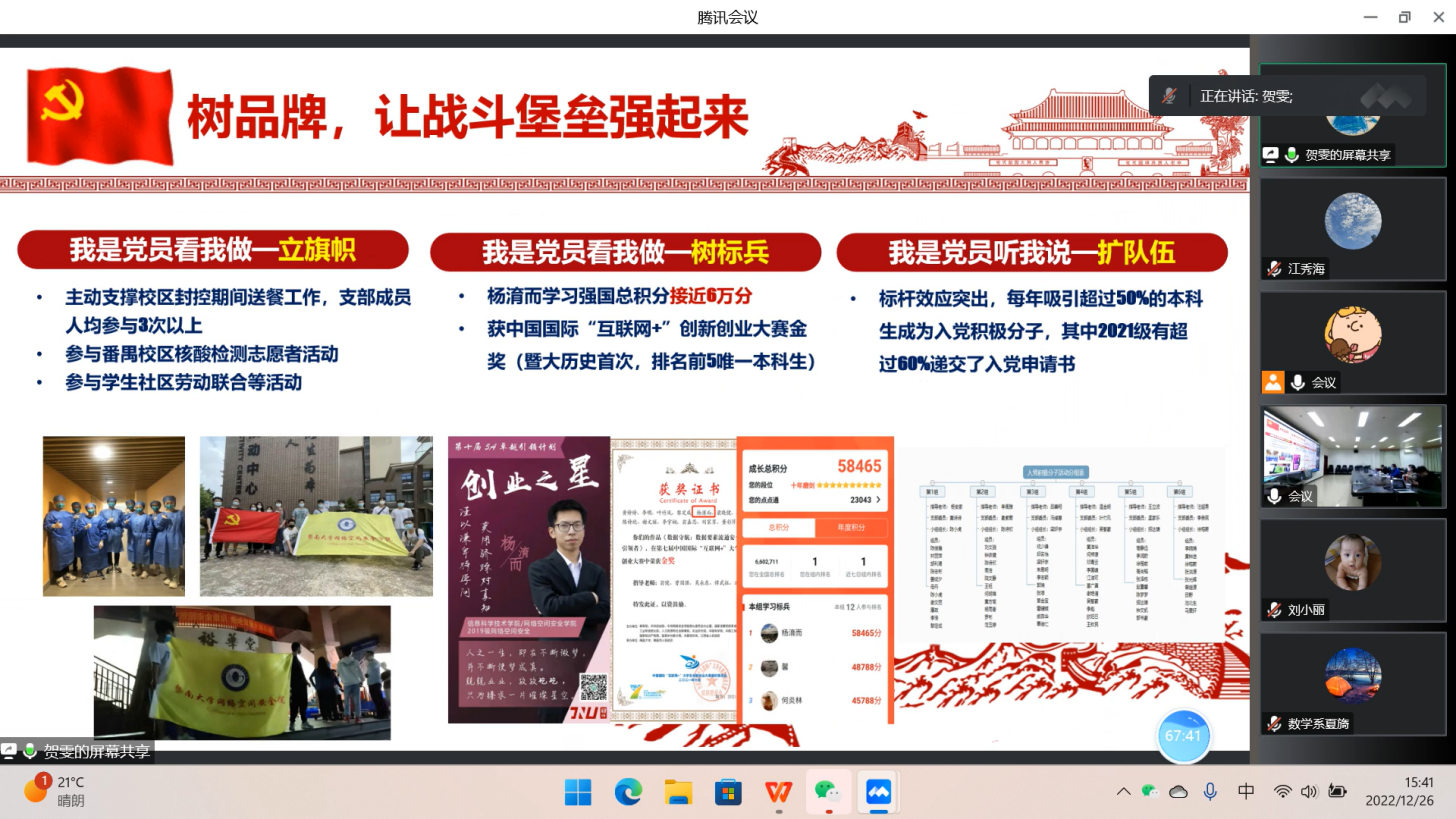The width and height of the screenshot is (1456, 819).
Task: Open Microsoft Edge from the taskbar
Action: point(628,792)
